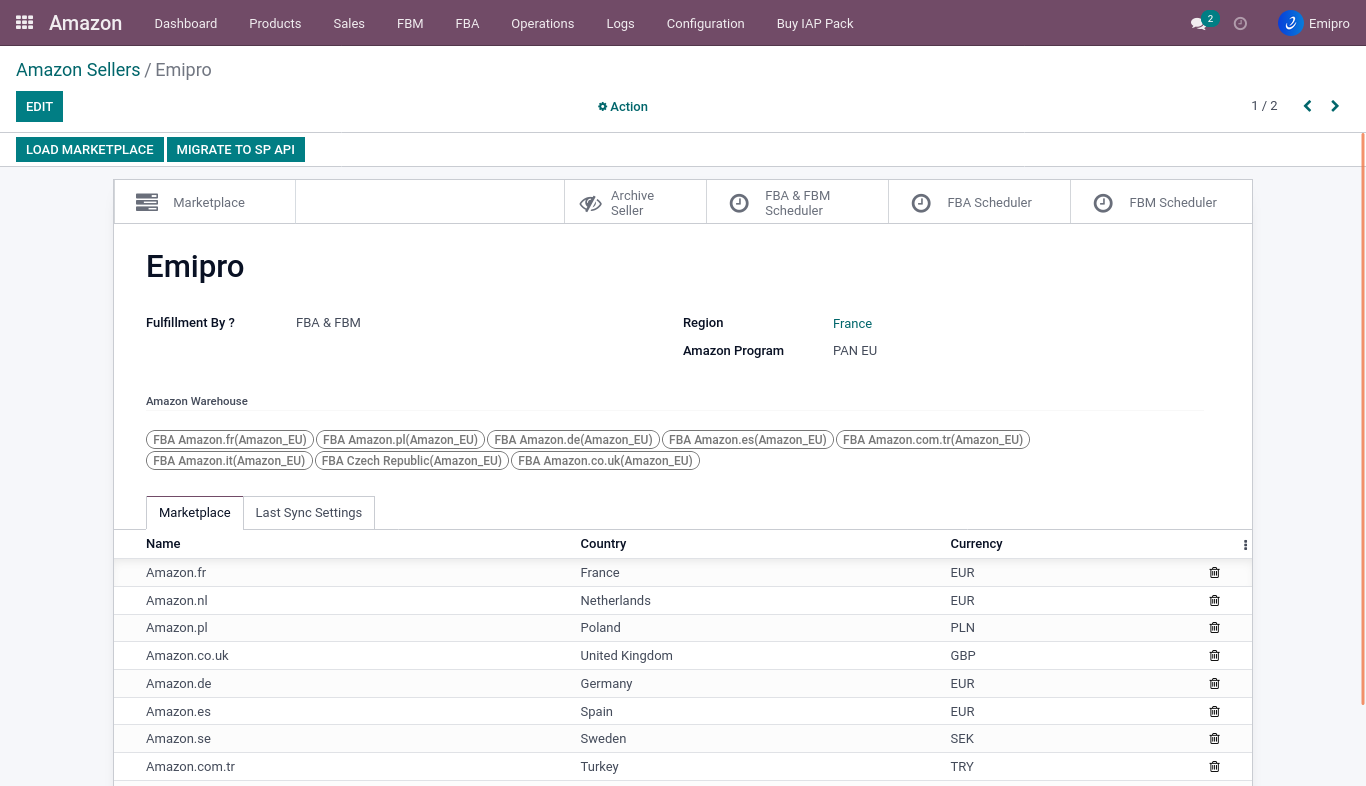Click the FBM Scheduler clock icon
Image resolution: width=1366 pixels, height=786 pixels.
coord(1103,203)
